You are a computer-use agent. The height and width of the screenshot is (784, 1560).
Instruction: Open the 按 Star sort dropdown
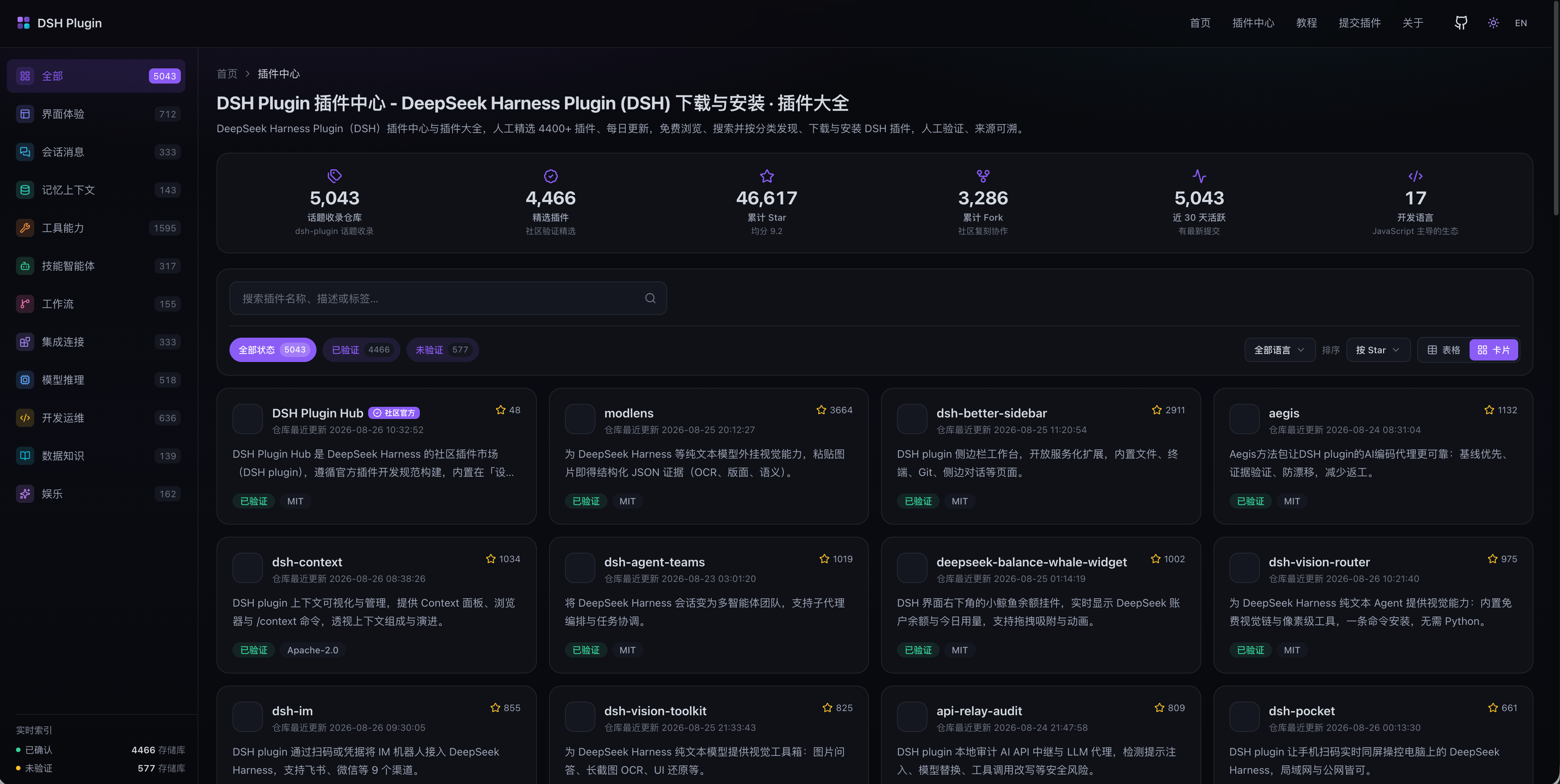click(x=1378, y=350)
